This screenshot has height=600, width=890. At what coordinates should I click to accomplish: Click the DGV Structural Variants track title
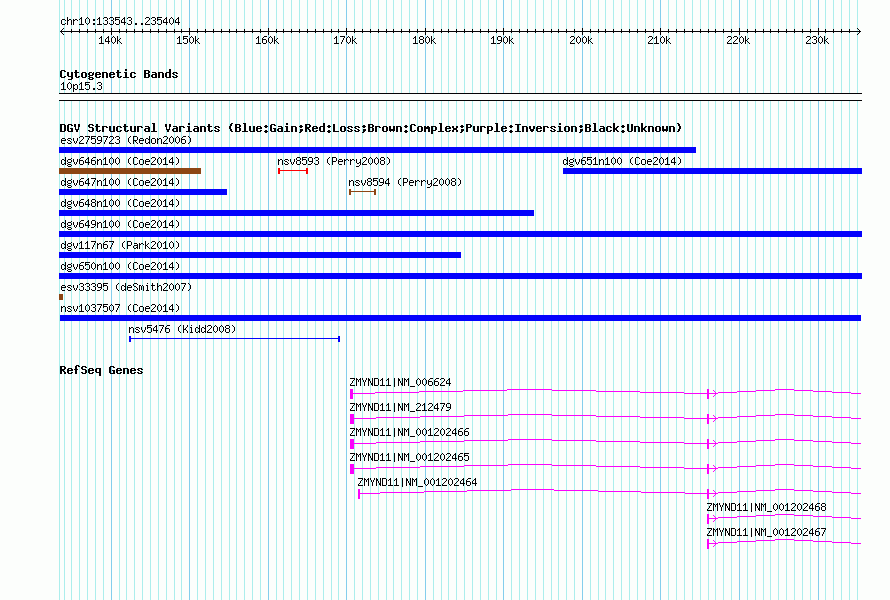(x=371, y=128)
